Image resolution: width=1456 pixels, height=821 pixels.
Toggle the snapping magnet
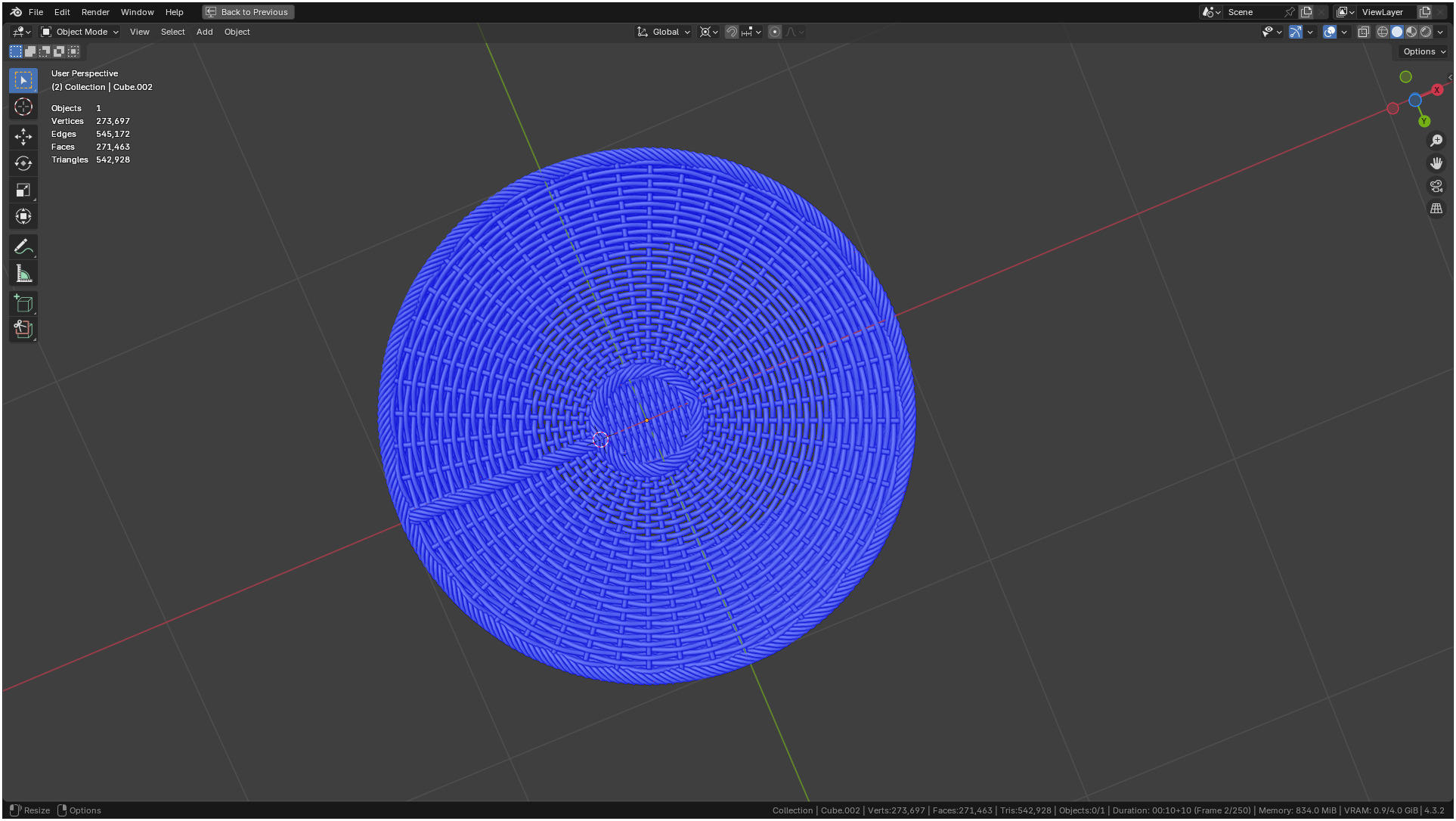point(731,32)
